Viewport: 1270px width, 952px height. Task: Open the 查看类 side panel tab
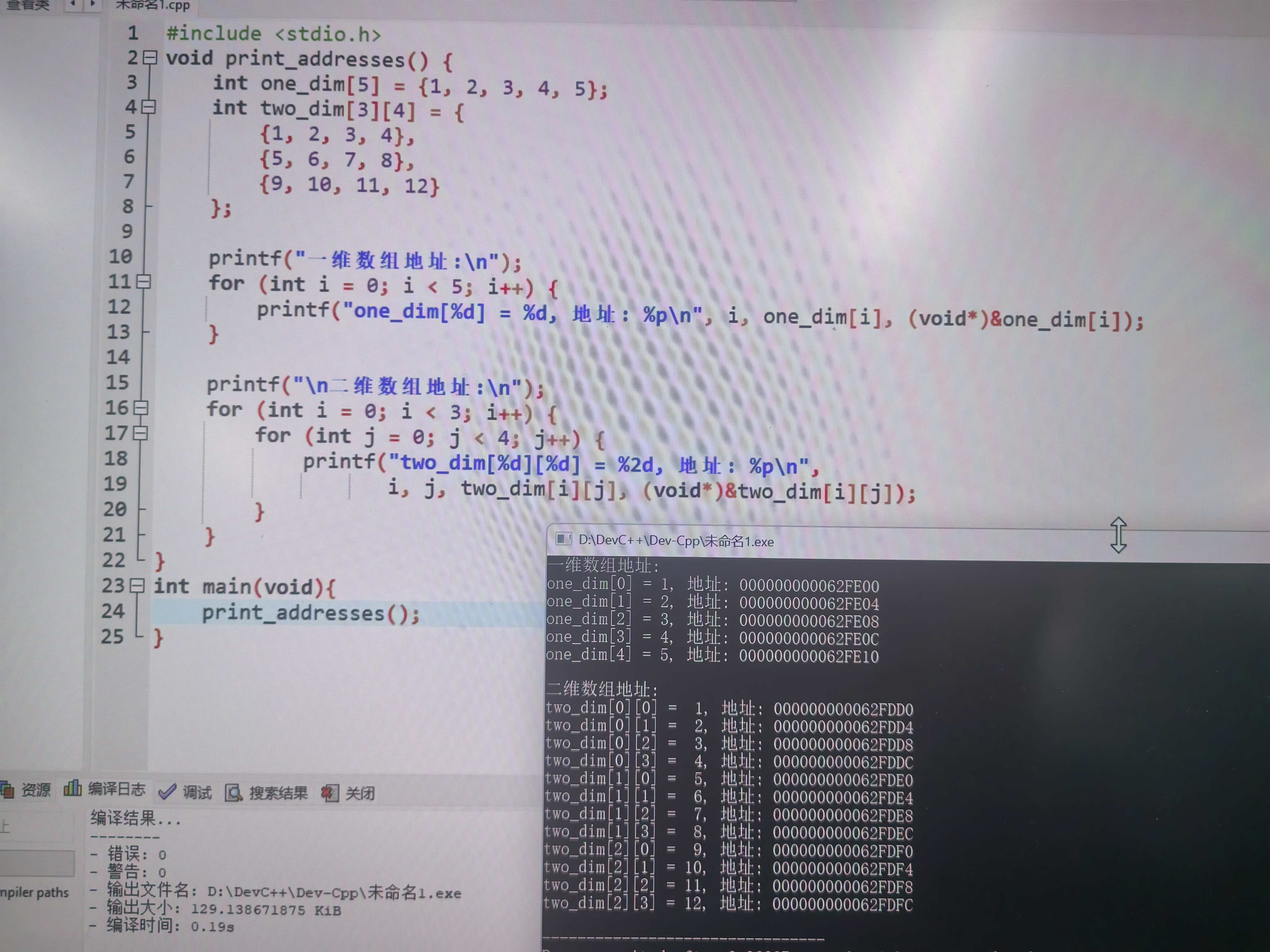pyautogui.click(x=28, y=5)
